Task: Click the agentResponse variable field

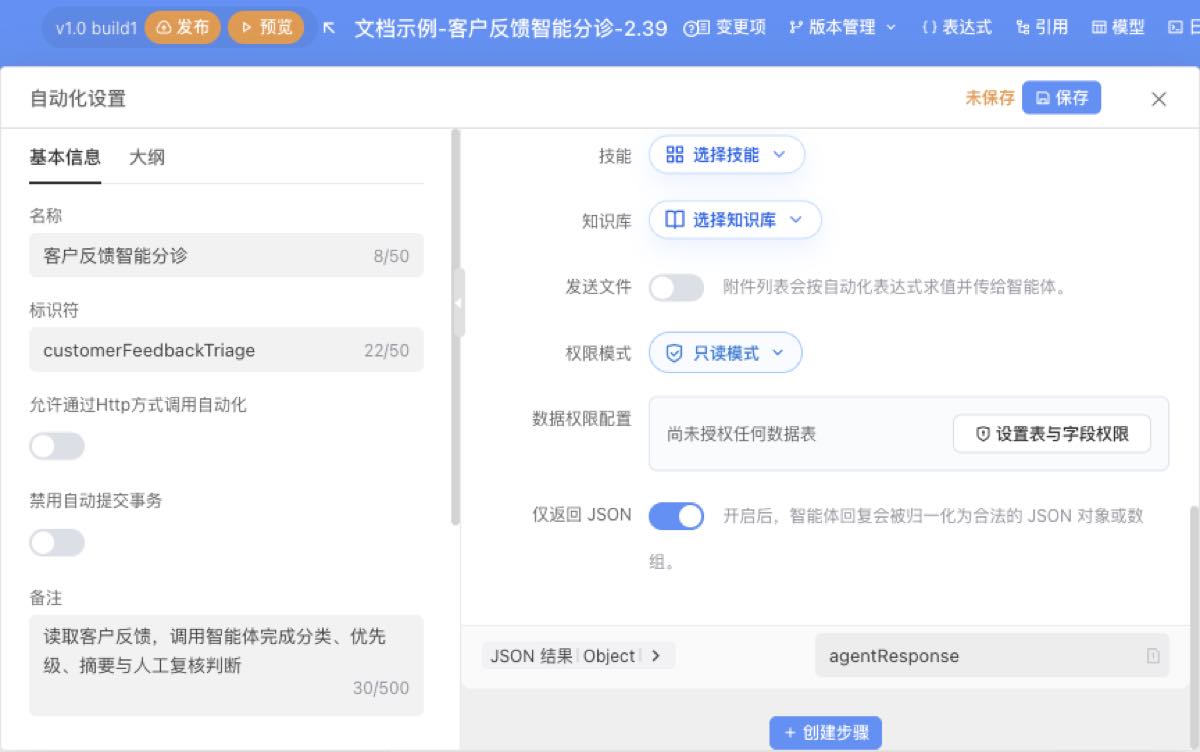Action: [x=992, y=656]
